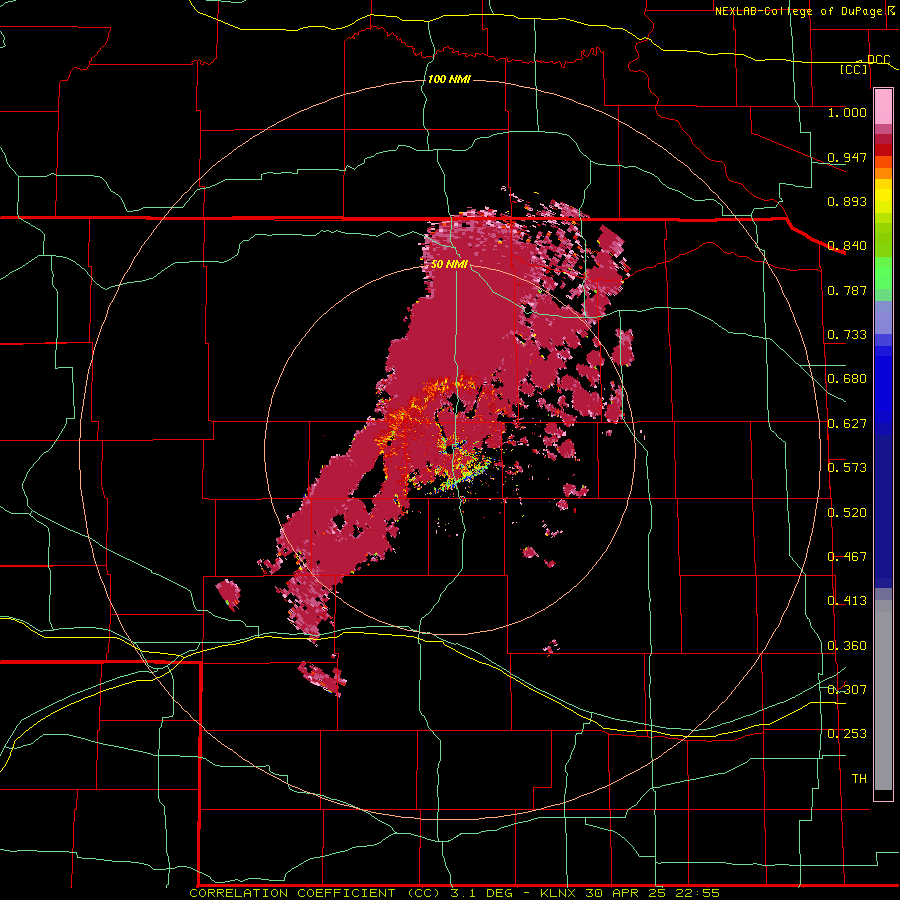This screenshot has width=900, height=900.
Task: Click the [CC] legend heading
Action: pos(854,69)
